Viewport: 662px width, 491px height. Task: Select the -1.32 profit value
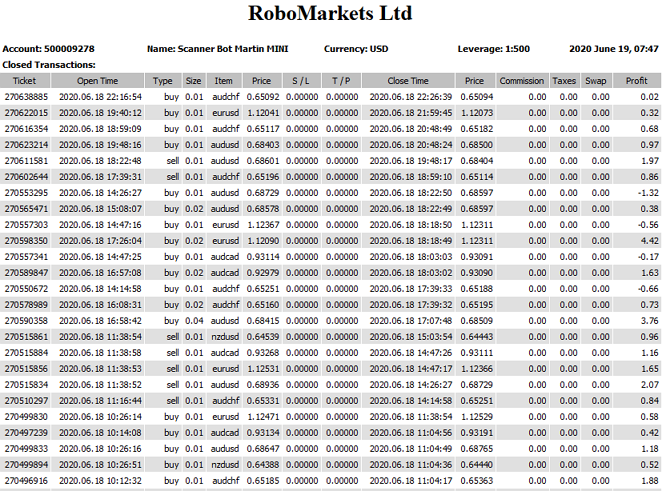click(647, 193)
